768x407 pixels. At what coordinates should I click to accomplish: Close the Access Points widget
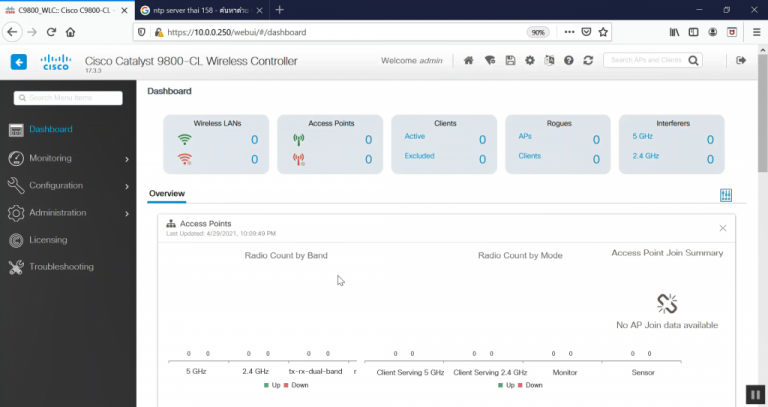pos(723,228)
